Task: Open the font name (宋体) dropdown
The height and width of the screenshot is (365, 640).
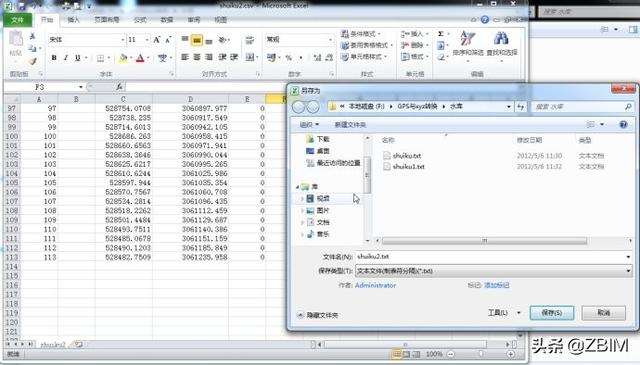Action: 122,40
